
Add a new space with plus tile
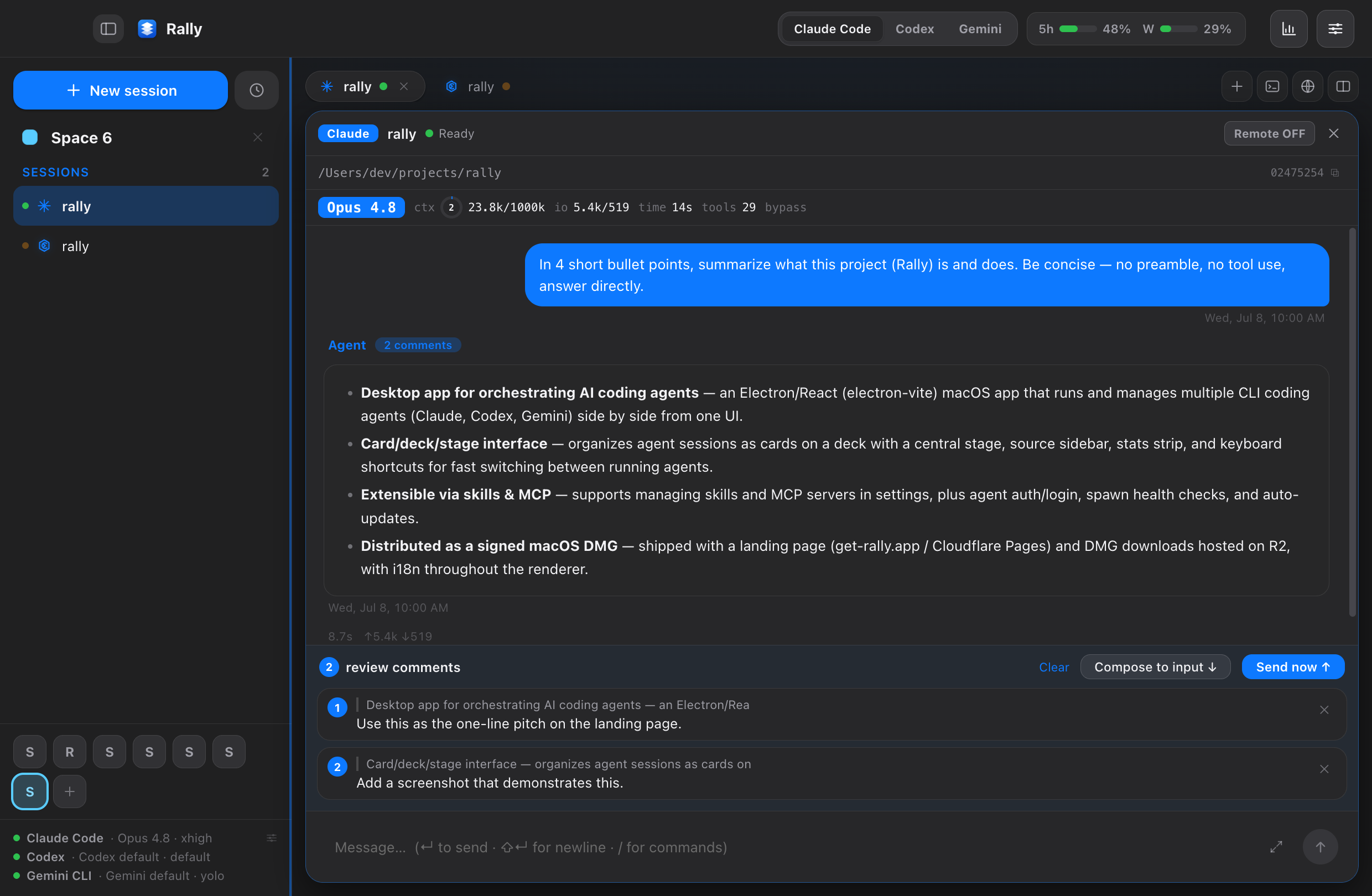tap(70, 791)
